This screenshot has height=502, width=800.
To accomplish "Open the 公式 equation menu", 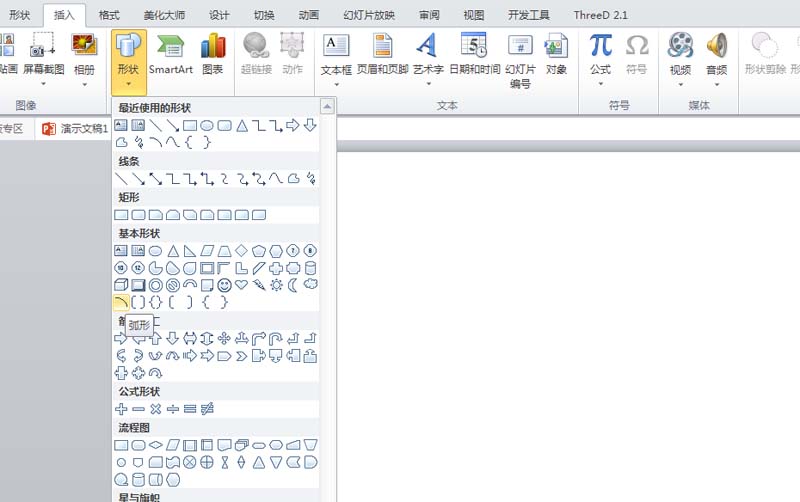I will pyautogui.click(x=601, y=60).
